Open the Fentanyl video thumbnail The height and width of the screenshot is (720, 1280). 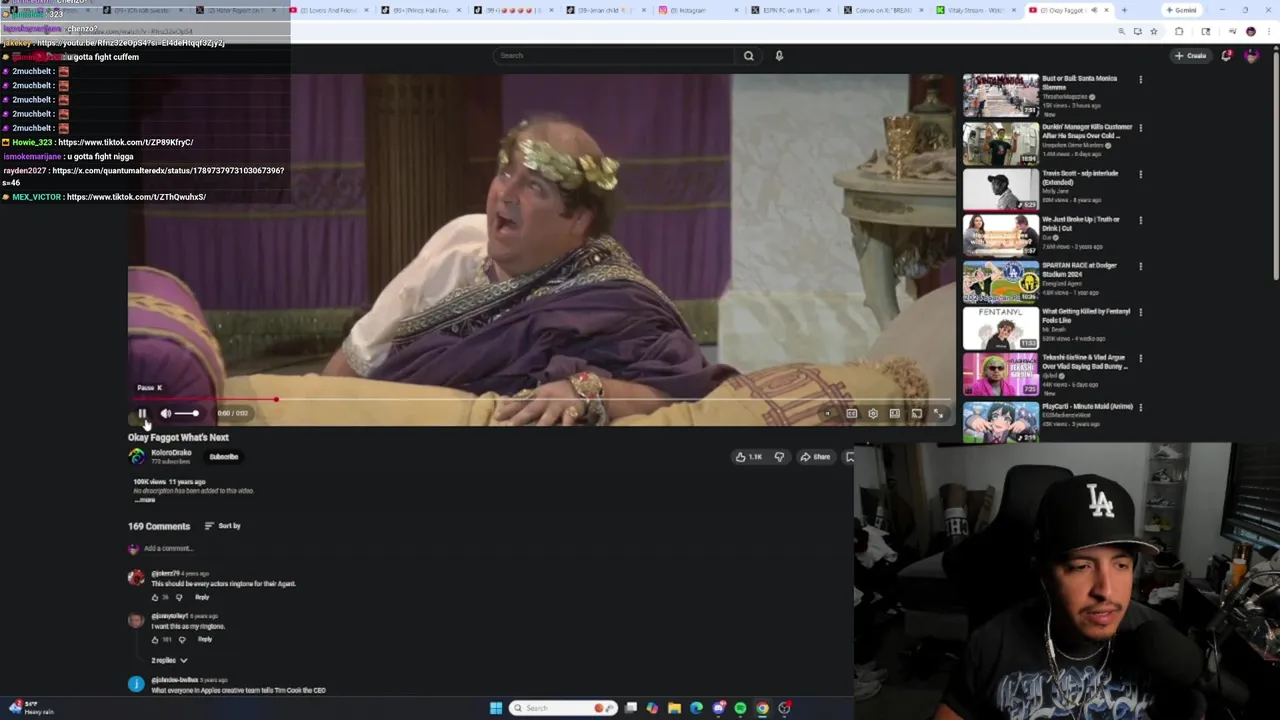tap(1000, 328)
